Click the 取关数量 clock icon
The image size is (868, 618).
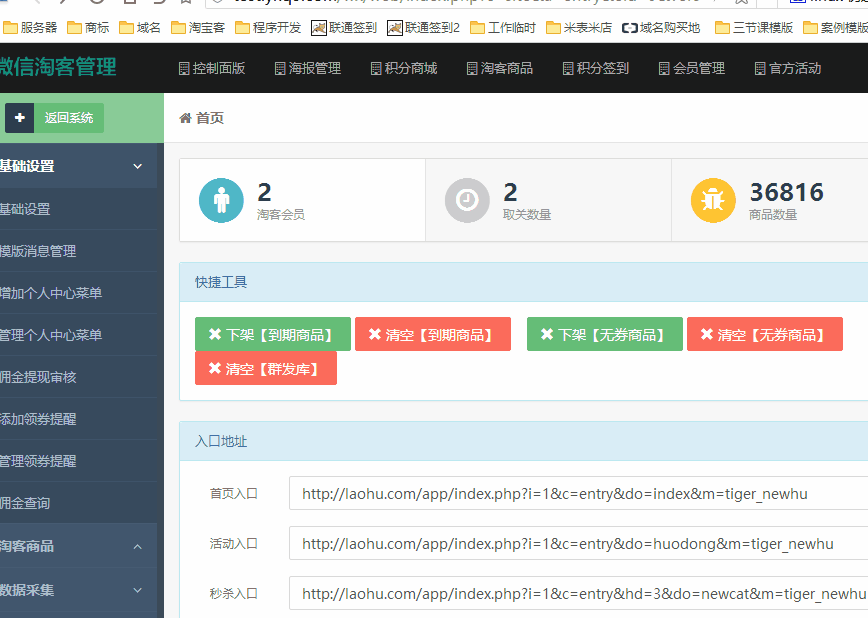click(x=467, y=200)
